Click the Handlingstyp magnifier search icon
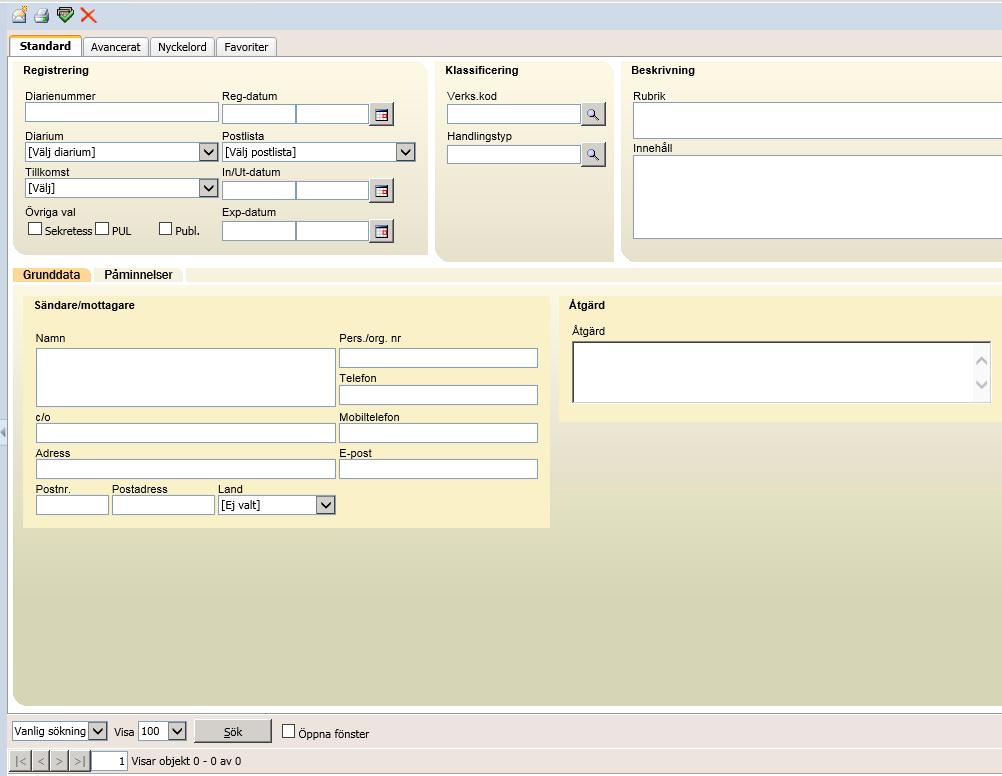The image size is (1002, 776). (x=593, y=155)
